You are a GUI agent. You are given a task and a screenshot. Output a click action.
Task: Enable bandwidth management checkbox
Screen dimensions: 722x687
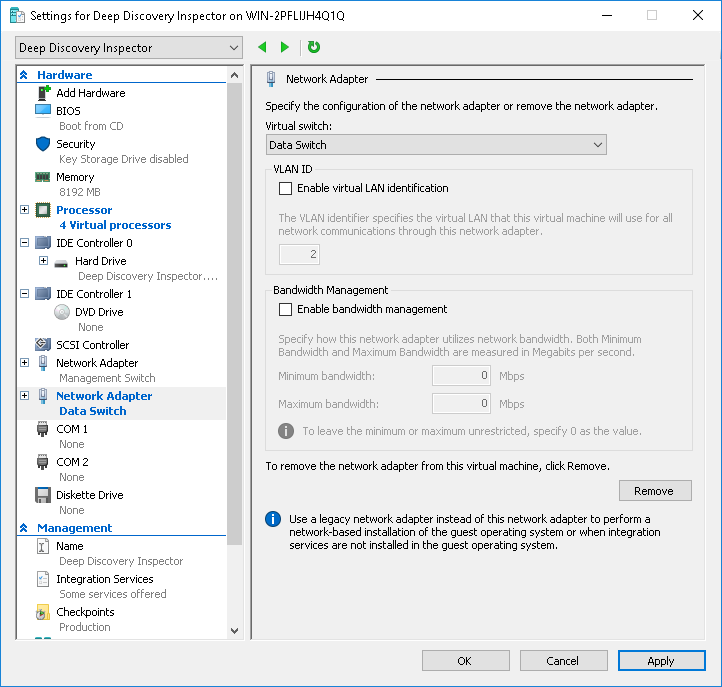tap(286, 309)
